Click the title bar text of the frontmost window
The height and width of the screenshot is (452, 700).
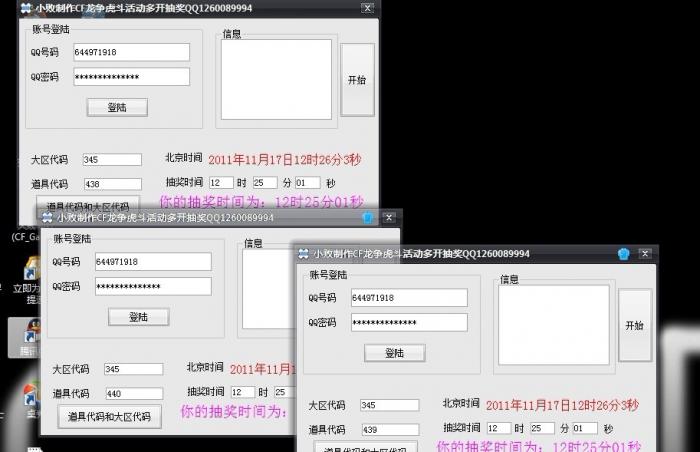click(421, 254)
